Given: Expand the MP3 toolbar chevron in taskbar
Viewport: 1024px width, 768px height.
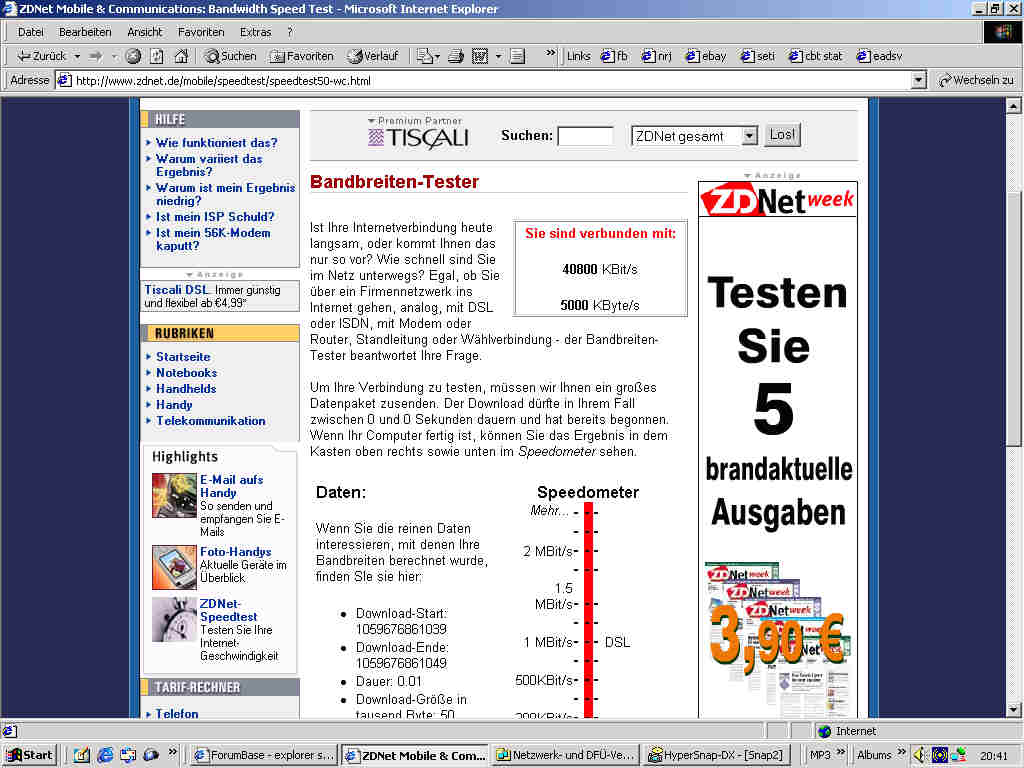Looking at the screenshot, I should click(x=842, y=752).
